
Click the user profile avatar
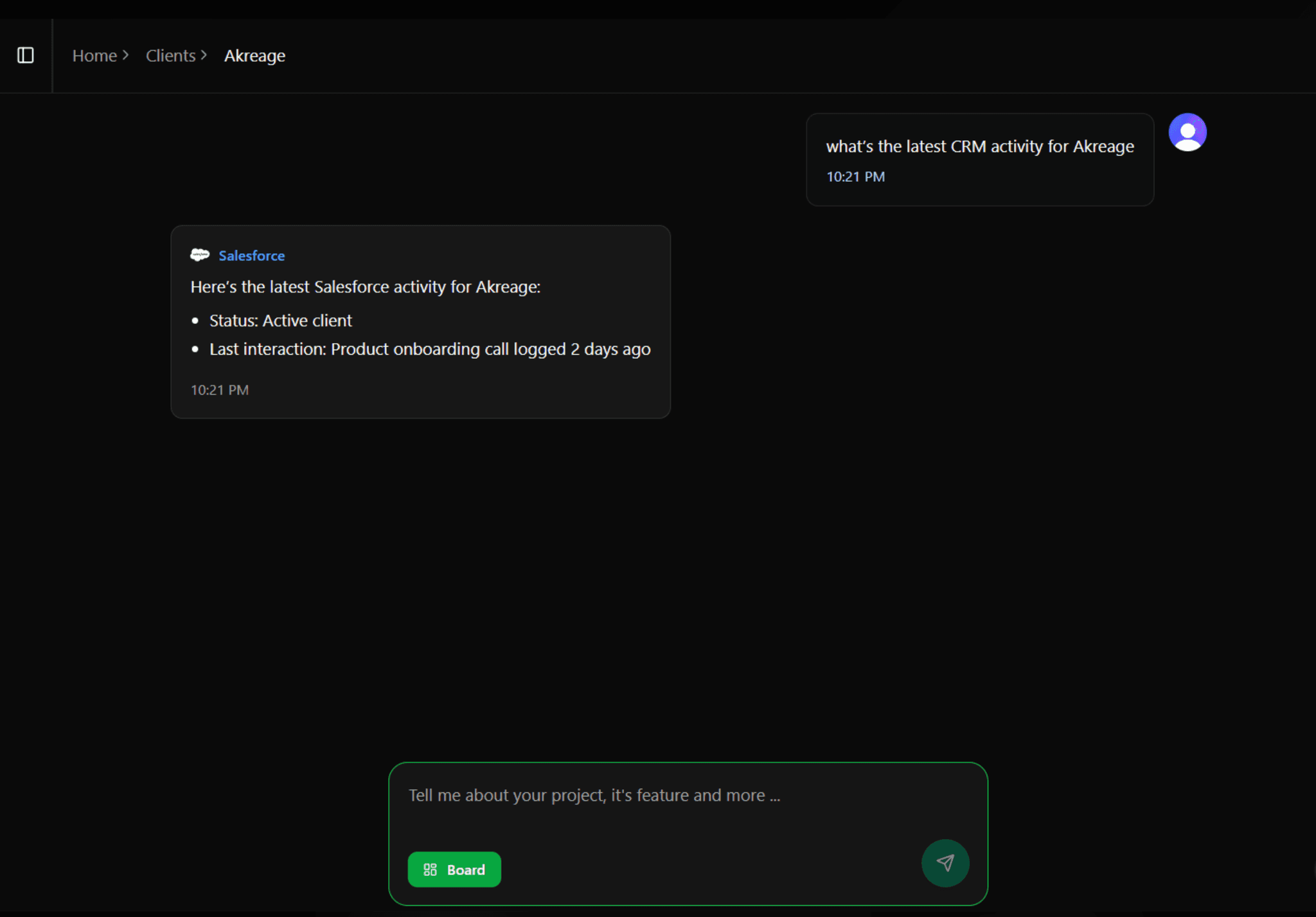click(x=1187, y=132)
